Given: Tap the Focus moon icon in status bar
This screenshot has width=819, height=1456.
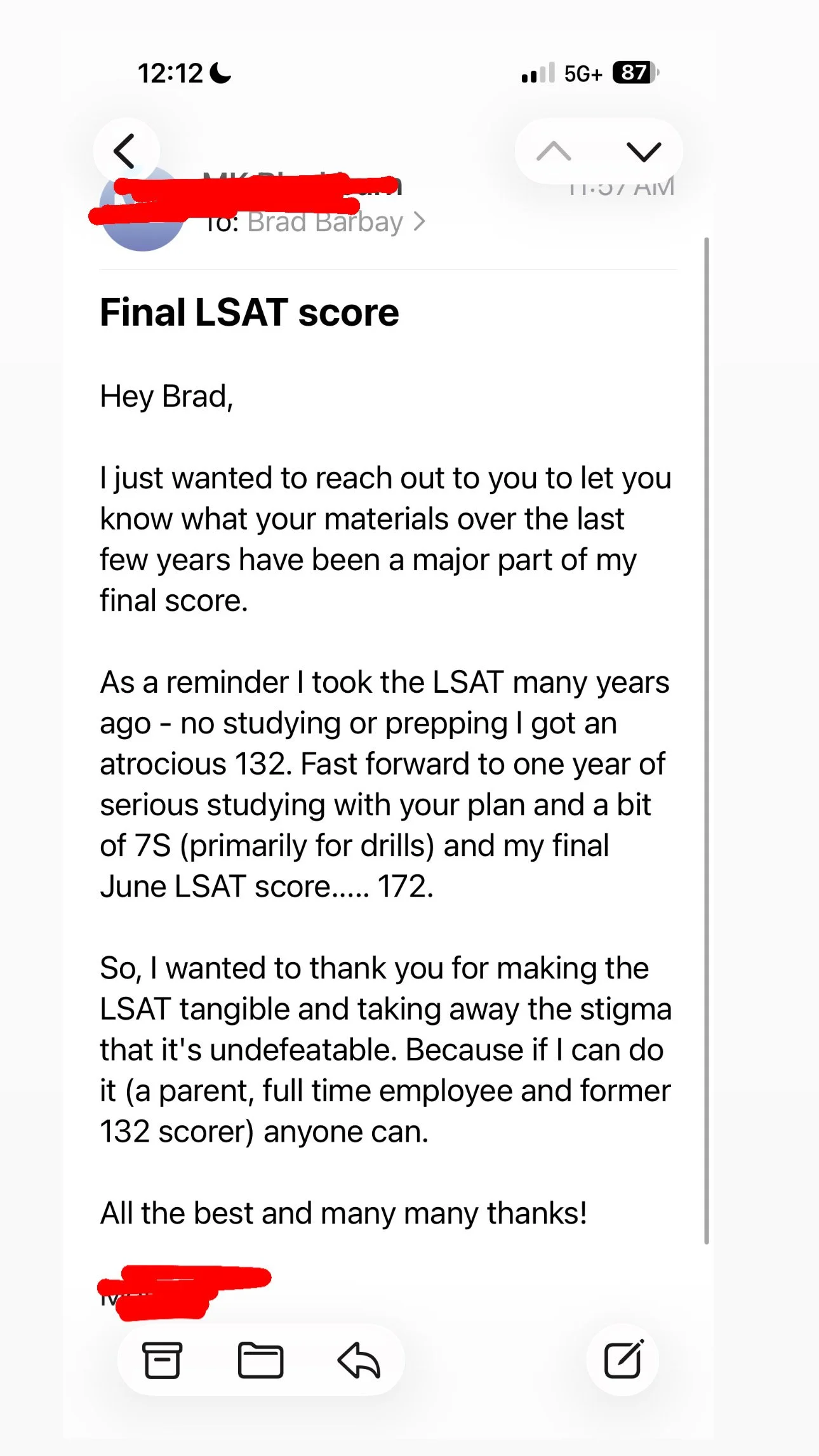Looking at the screenshot, I should click(x=220, y=73).
